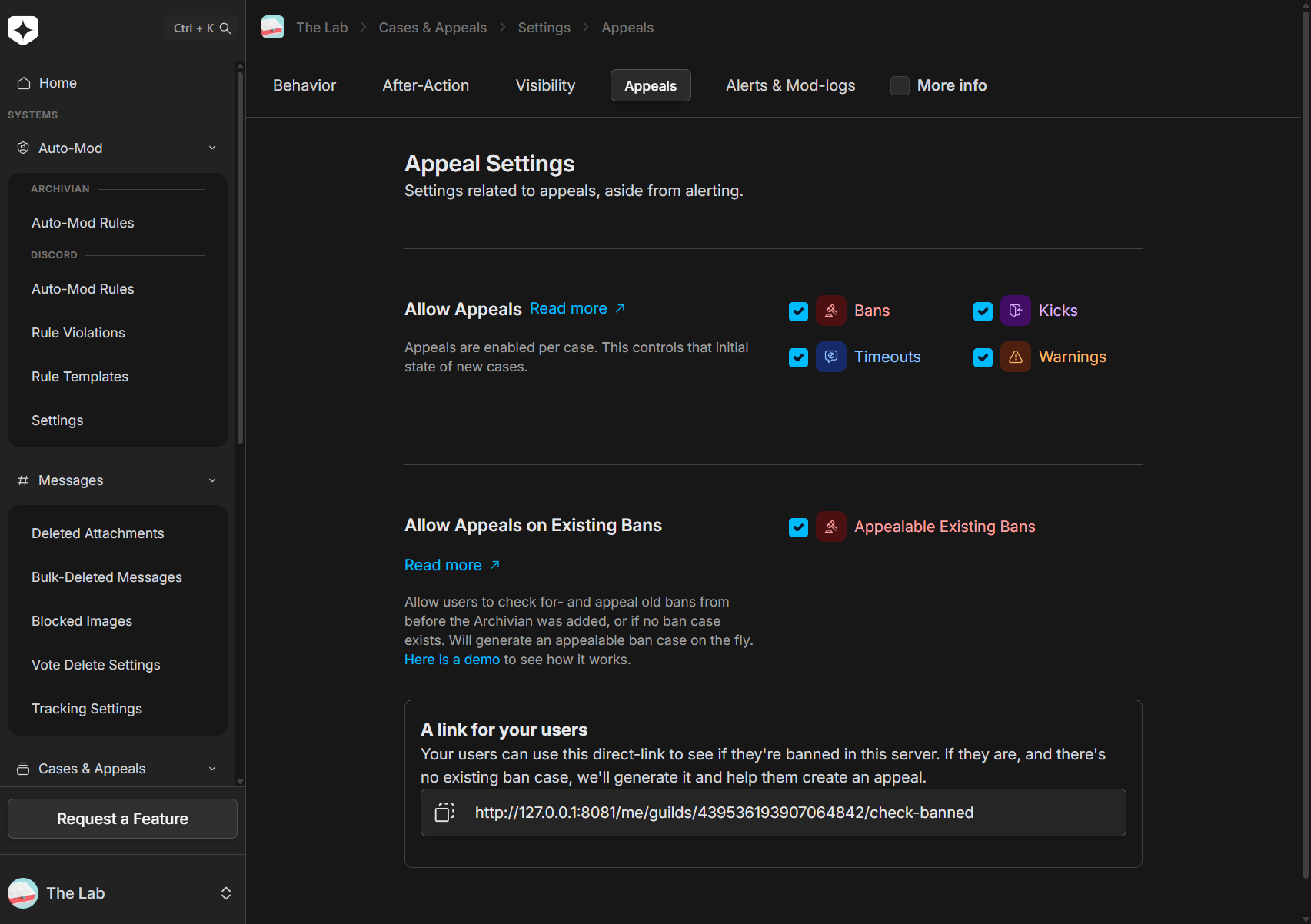This screenshot has width=1311, height=924.
Task: Open The Lab server switcher arrows
Action: click(x=226, y=893)
